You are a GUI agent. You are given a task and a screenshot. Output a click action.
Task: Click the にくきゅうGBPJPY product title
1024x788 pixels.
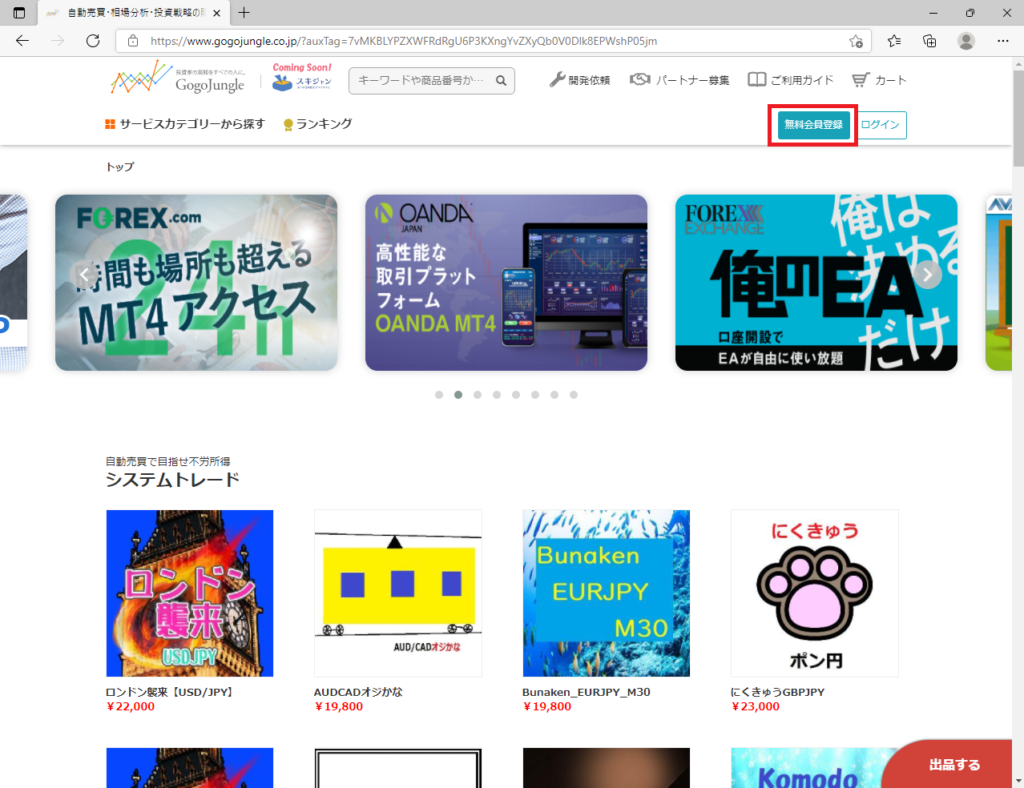pos(777,692)
